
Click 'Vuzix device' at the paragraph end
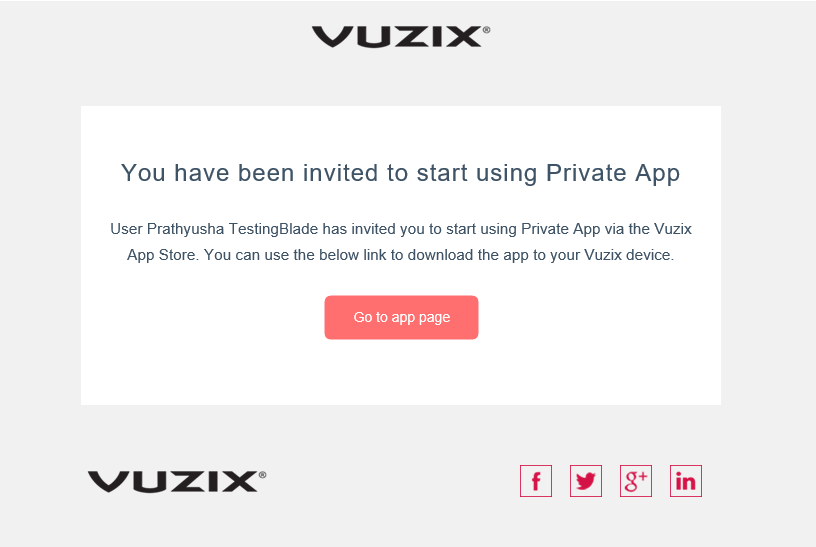pos(629,255)
